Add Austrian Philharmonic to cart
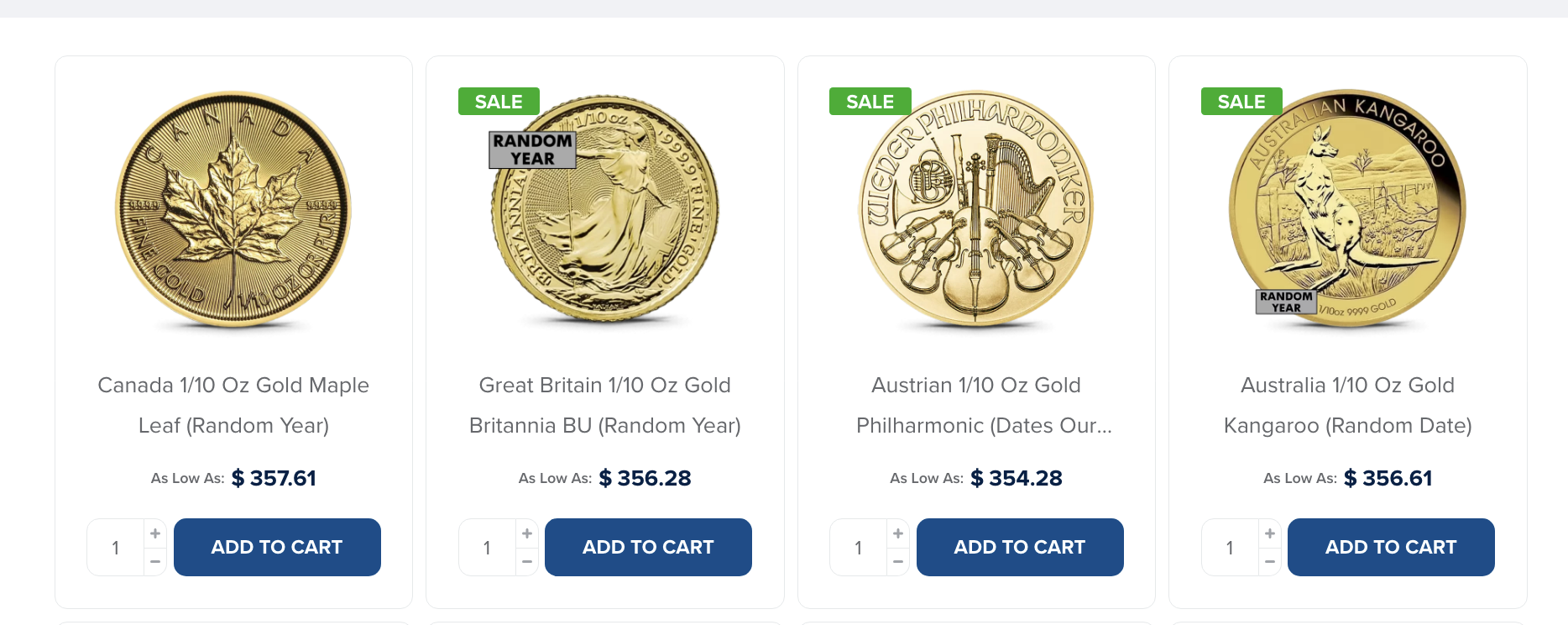This screenshot has height=625, width=1568. click(1020, 547)
